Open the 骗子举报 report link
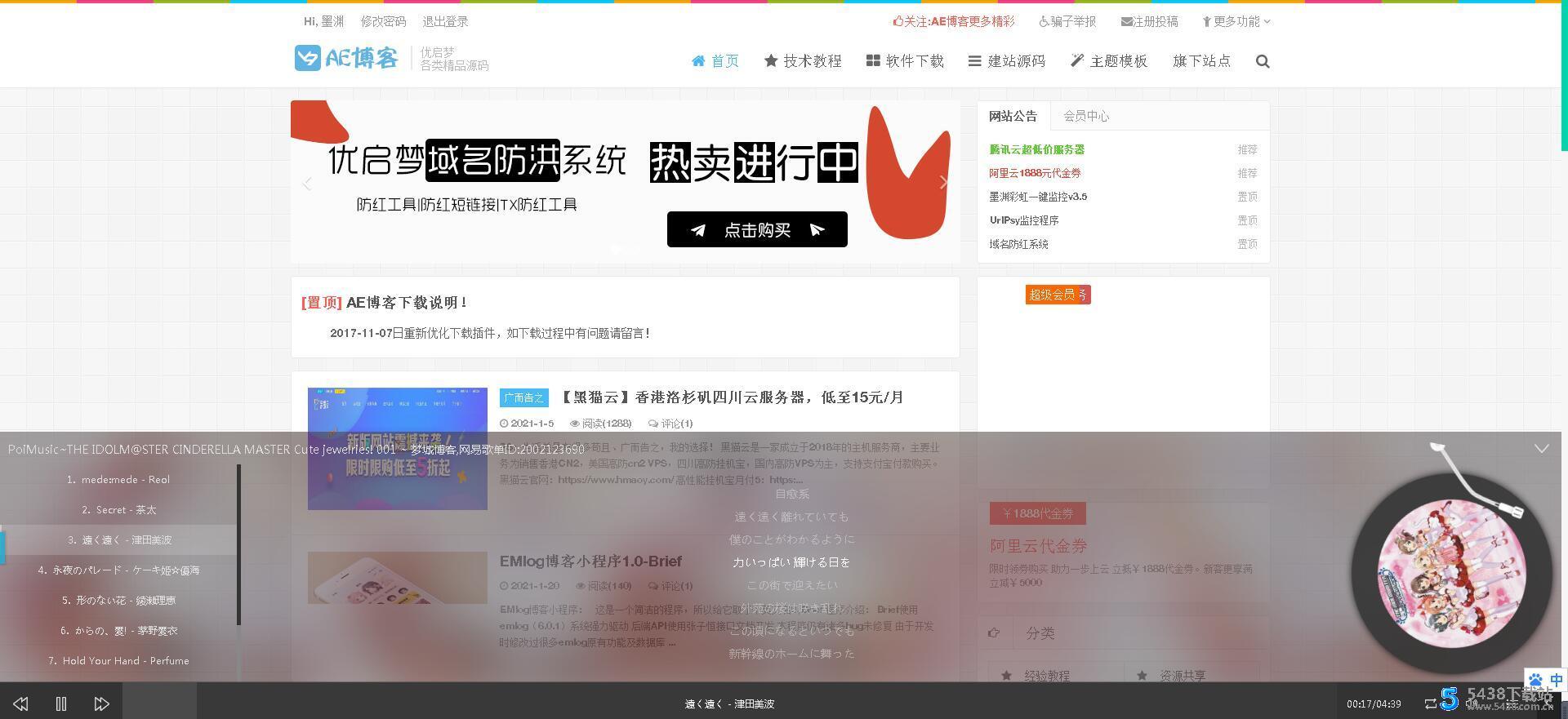 coord(1067,22)
